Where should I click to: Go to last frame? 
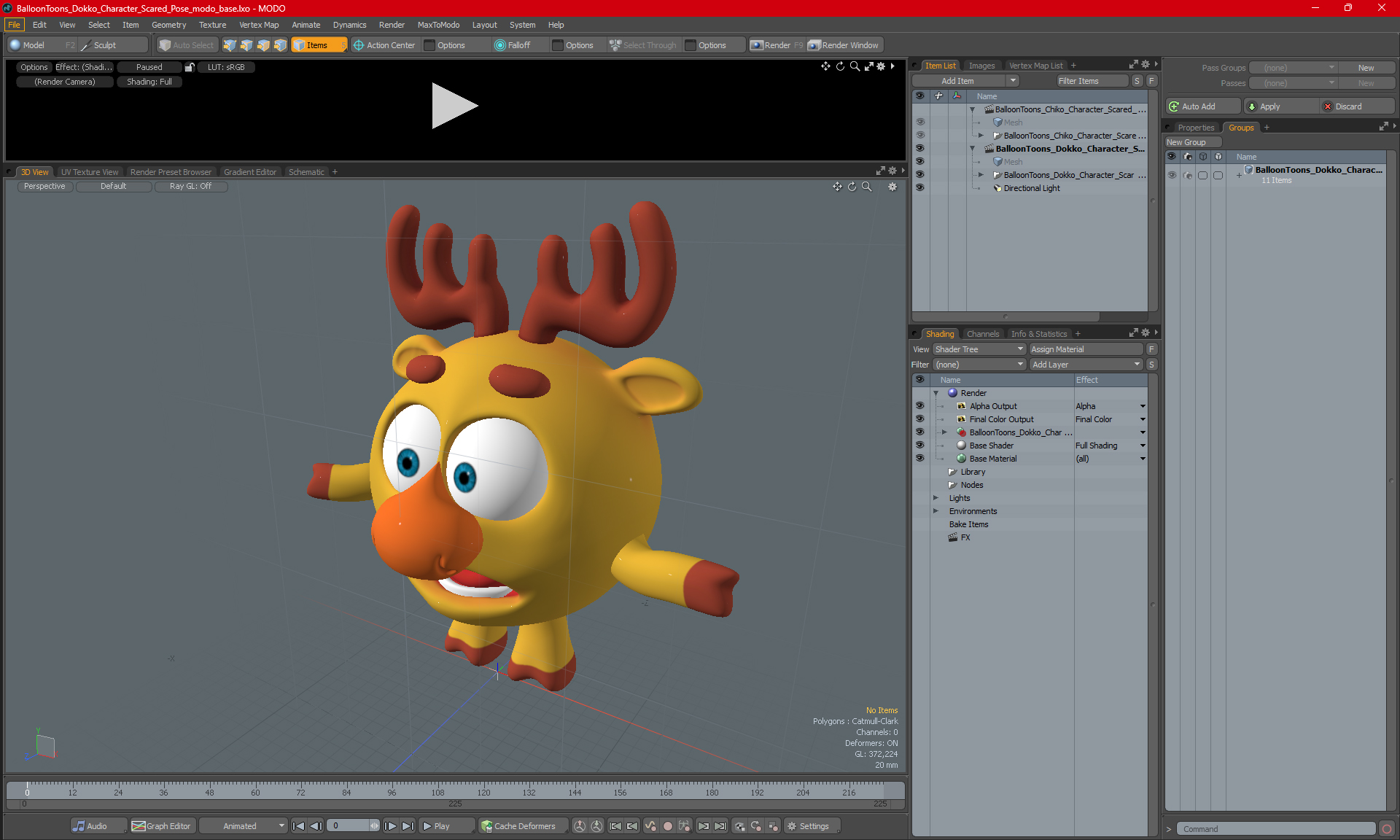408,826
